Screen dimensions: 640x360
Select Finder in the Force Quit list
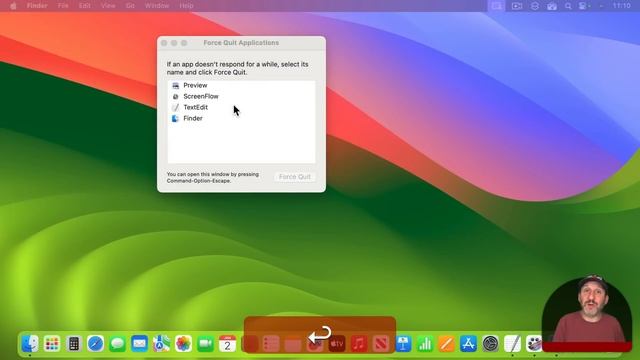pyautogui.click(x=241, y=118)
